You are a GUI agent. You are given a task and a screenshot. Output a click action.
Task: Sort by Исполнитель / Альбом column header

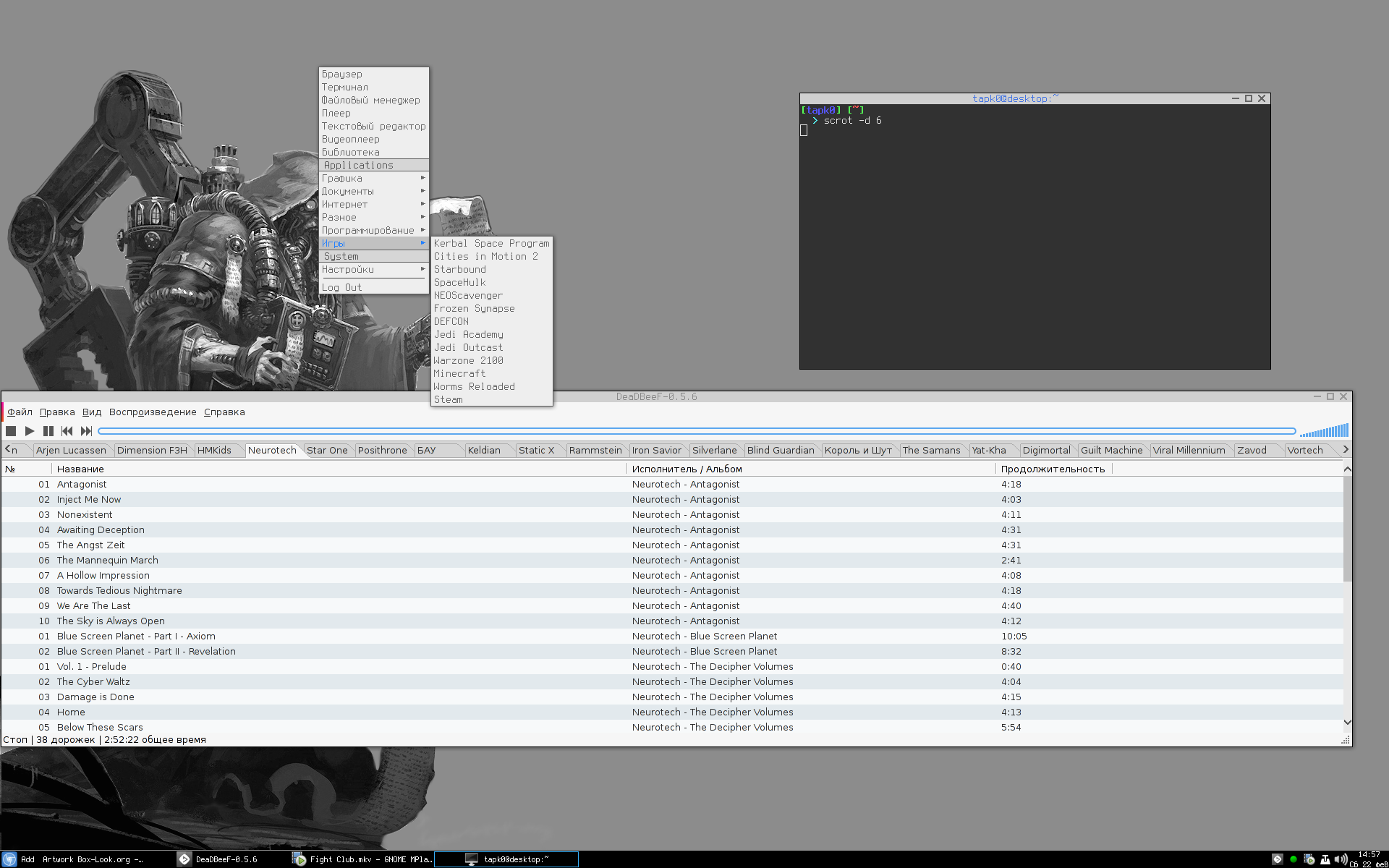pos(811,469)
